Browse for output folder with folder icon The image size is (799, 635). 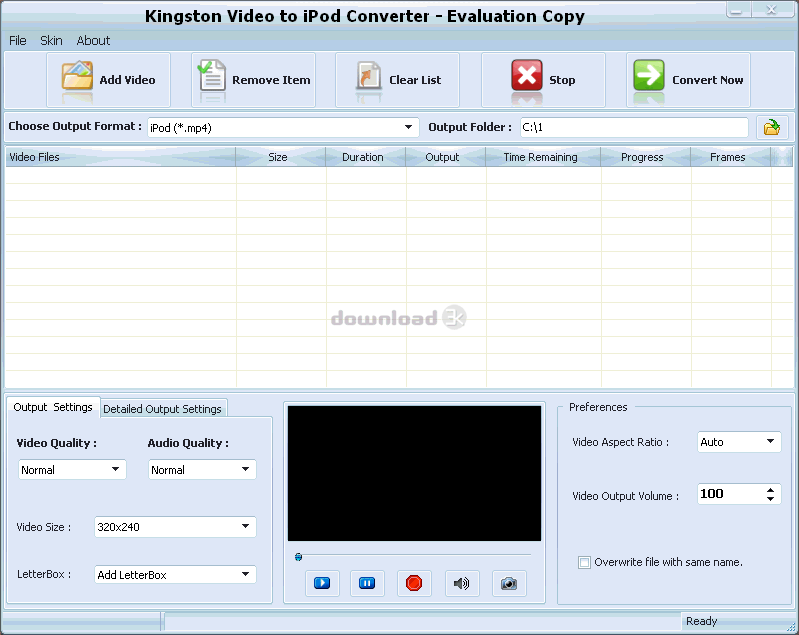pyautogui.click(x=772, y=127)
